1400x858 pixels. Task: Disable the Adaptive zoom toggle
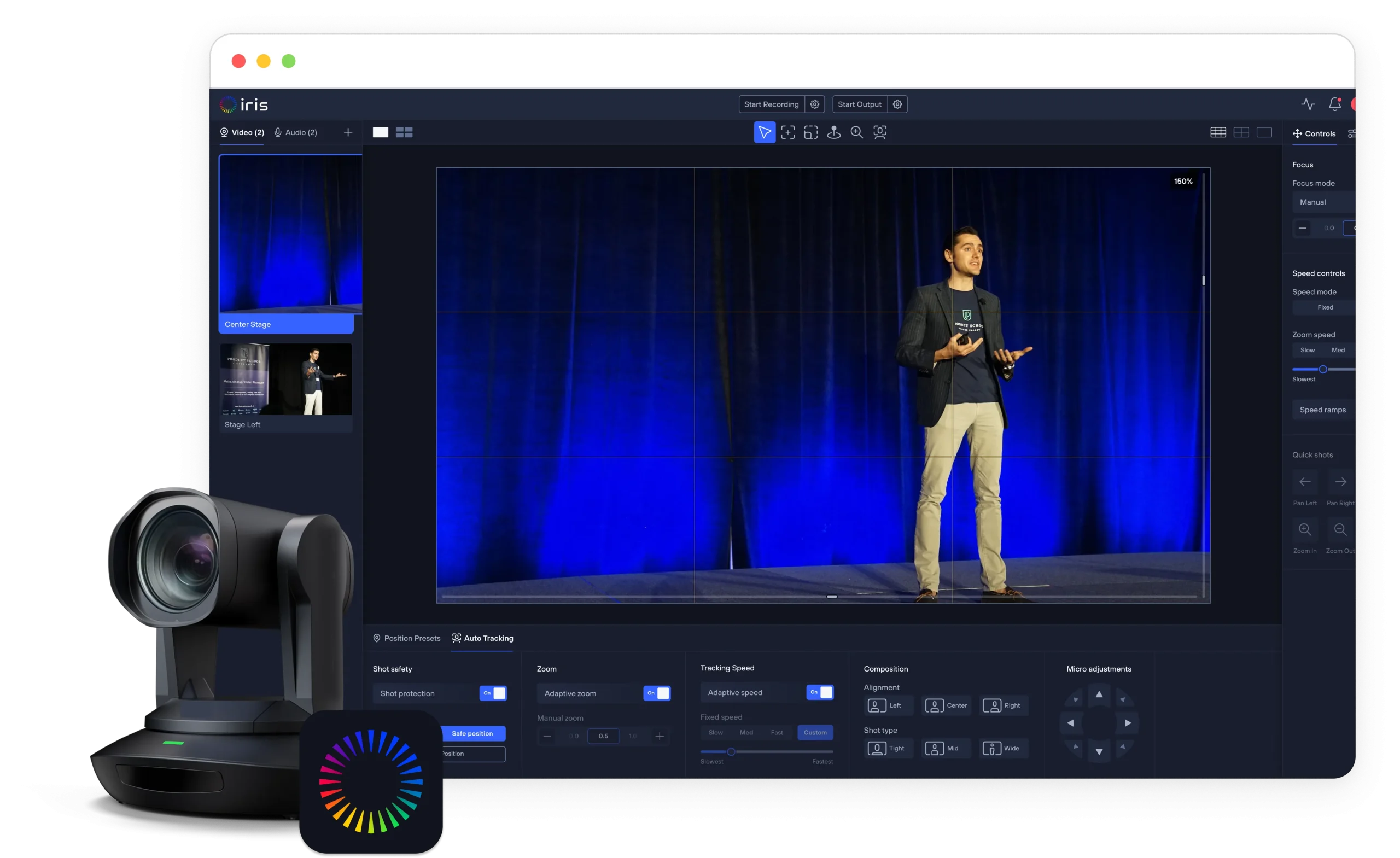pyautogui.click(x=657, y=693)
